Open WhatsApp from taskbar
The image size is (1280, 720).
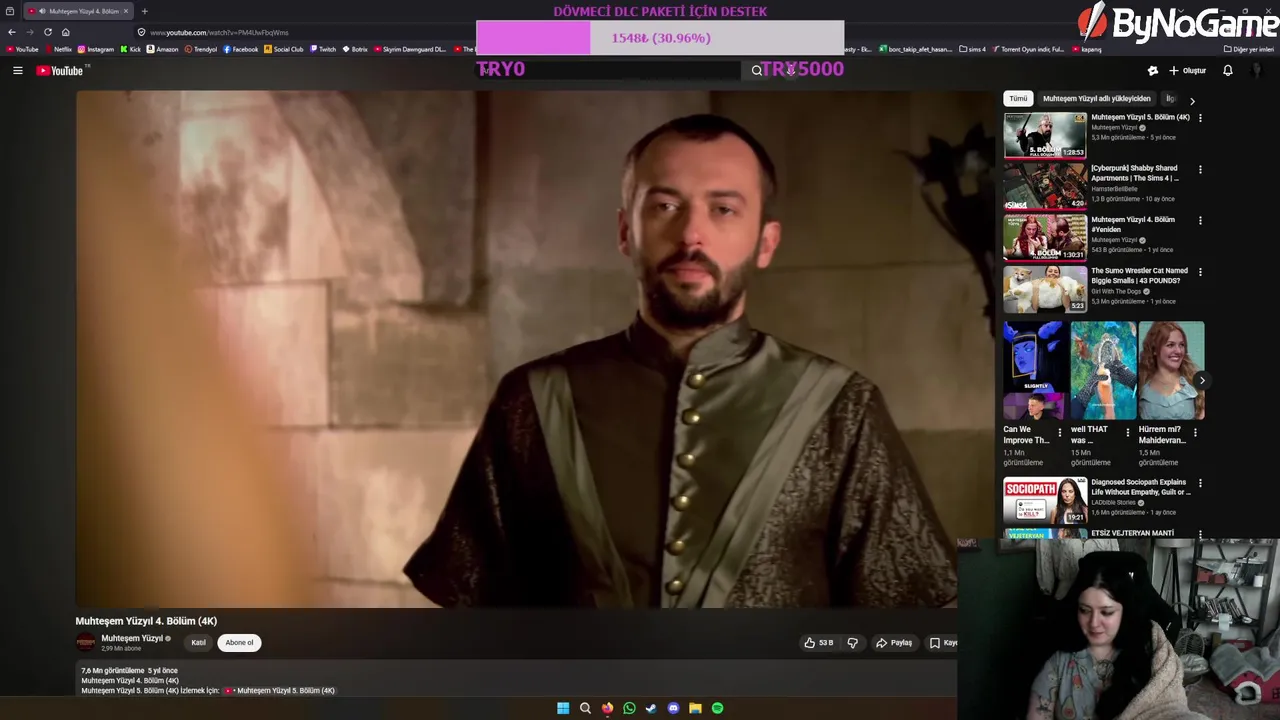coord(629,708)
